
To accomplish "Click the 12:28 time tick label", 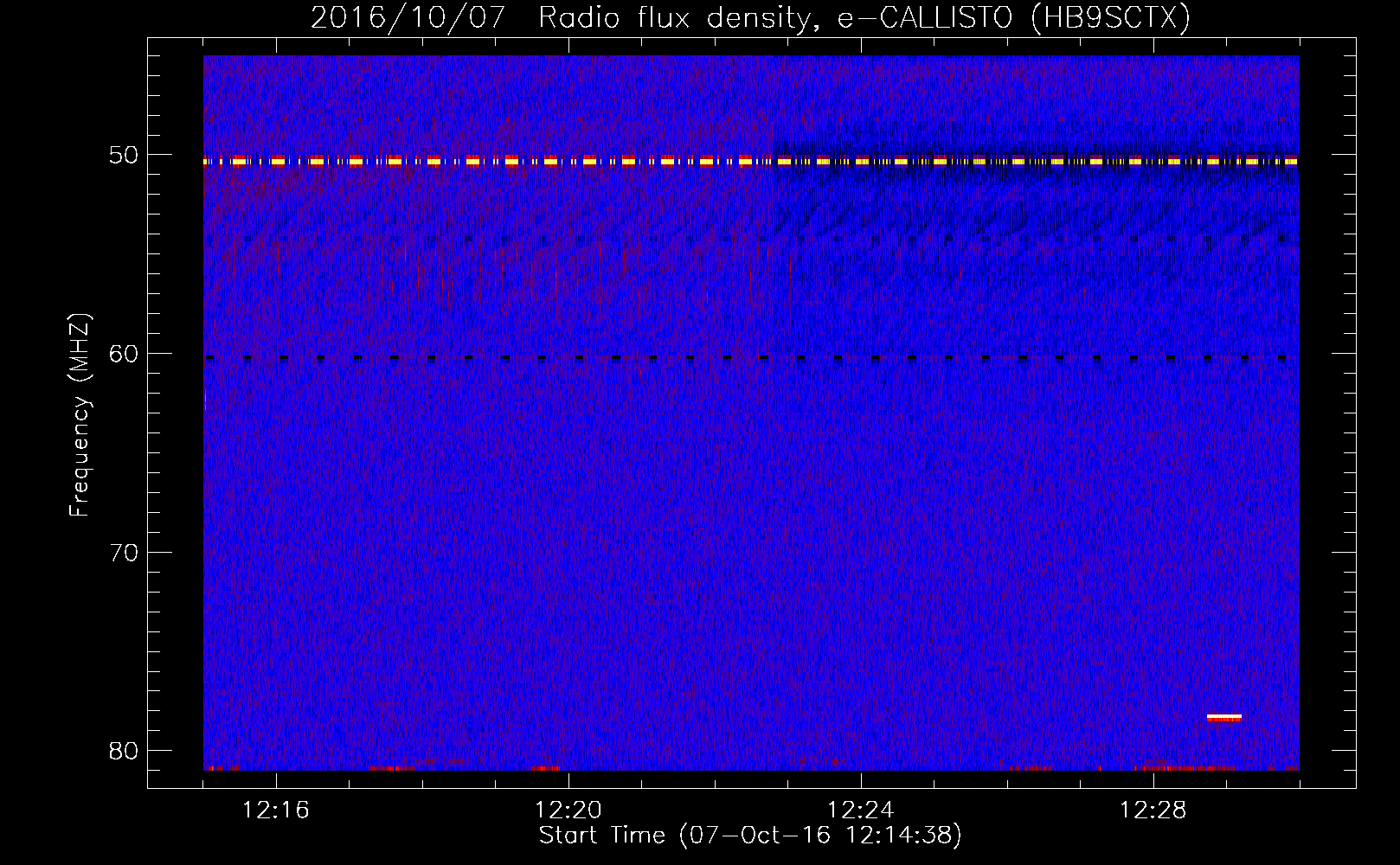I will pyautogui.click(x=1153, y=811).
